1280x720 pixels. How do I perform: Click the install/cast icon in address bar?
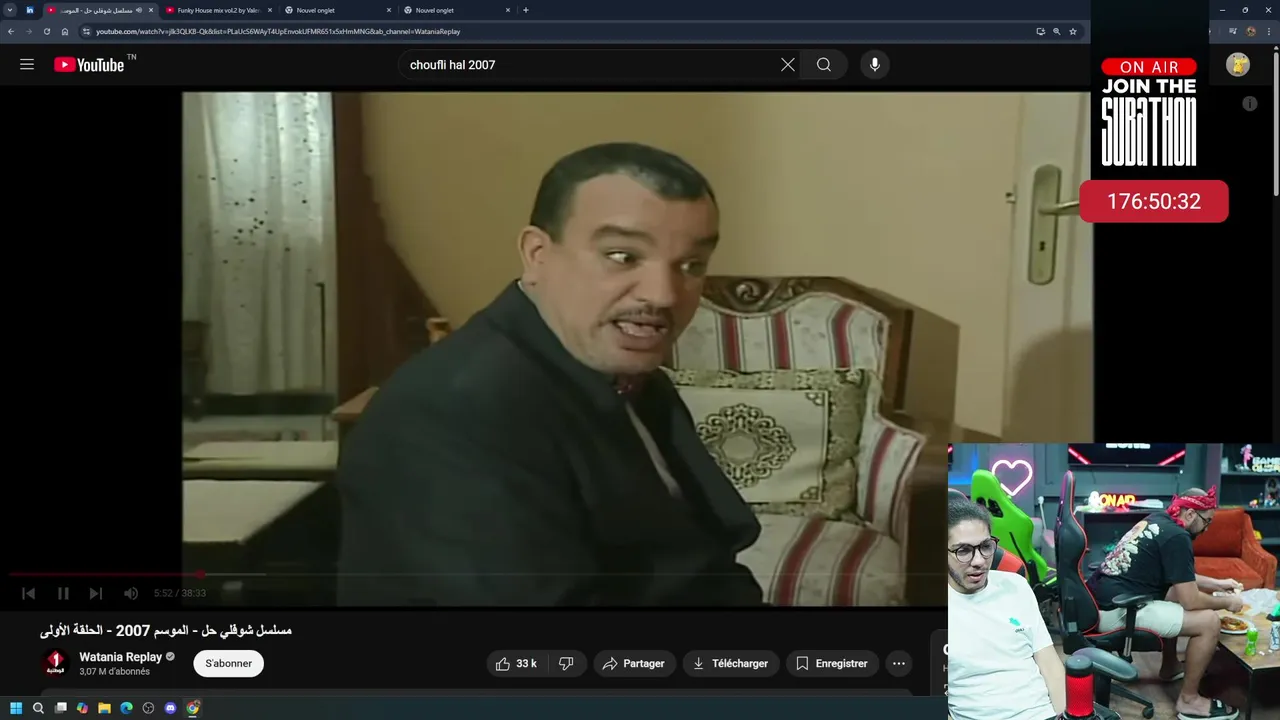[1041, 31]
